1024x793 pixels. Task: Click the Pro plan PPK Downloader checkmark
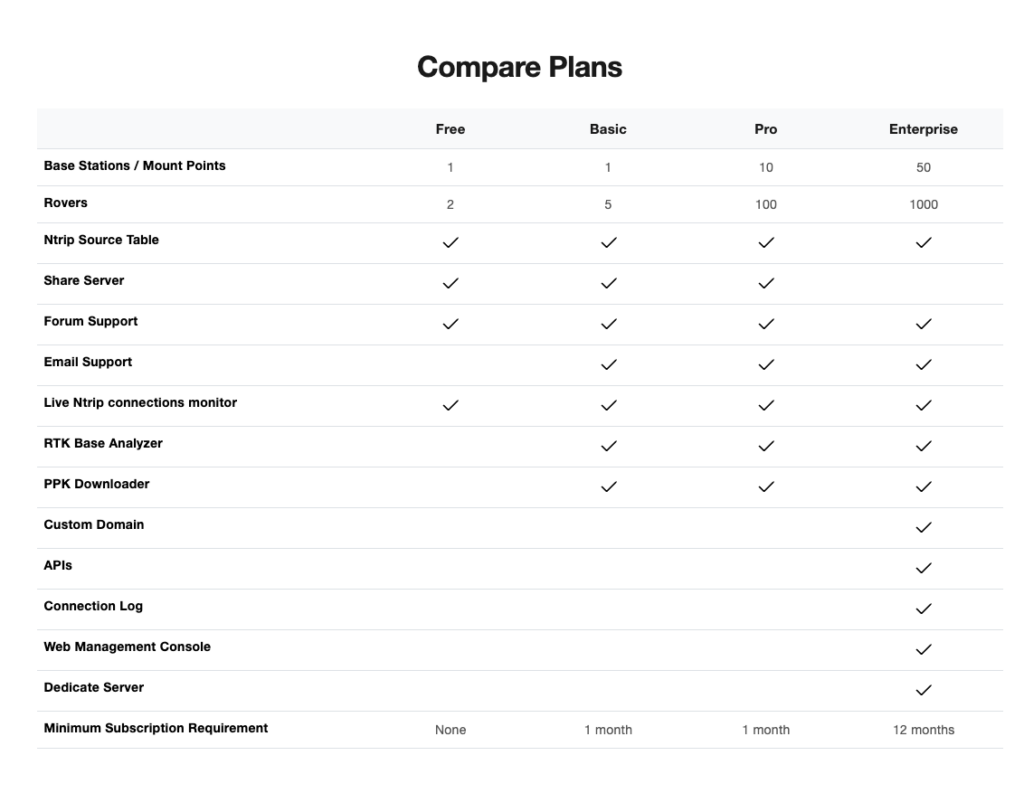766,487
